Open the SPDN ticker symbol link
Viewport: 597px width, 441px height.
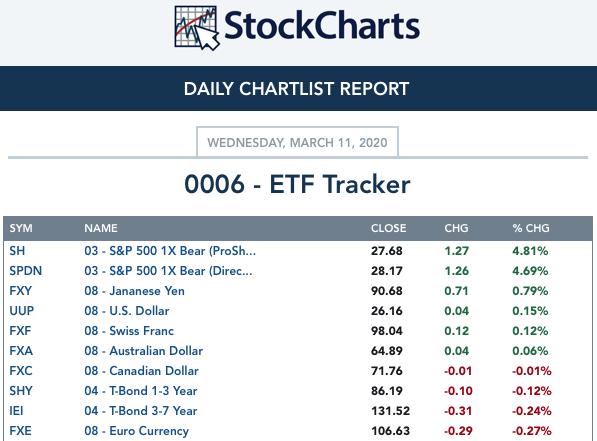tap(26, 271)
